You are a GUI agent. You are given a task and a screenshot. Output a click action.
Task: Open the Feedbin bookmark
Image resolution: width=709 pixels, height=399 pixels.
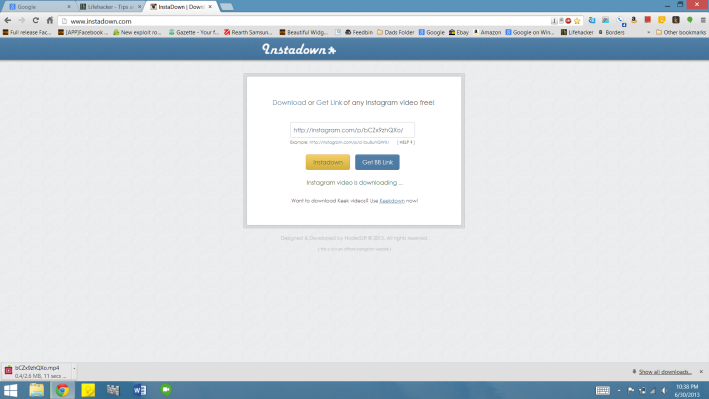359,32
